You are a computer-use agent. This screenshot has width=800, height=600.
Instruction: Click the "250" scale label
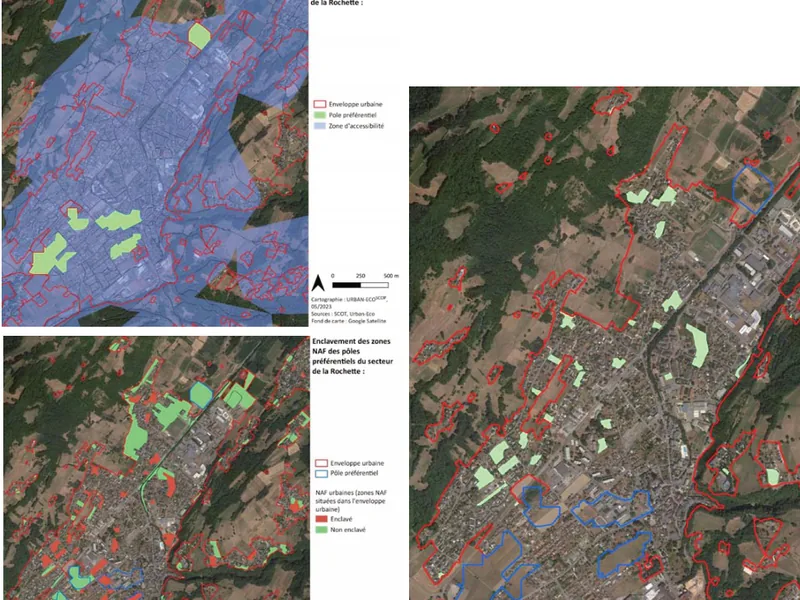pyautogui.click(x=361, y=276)
